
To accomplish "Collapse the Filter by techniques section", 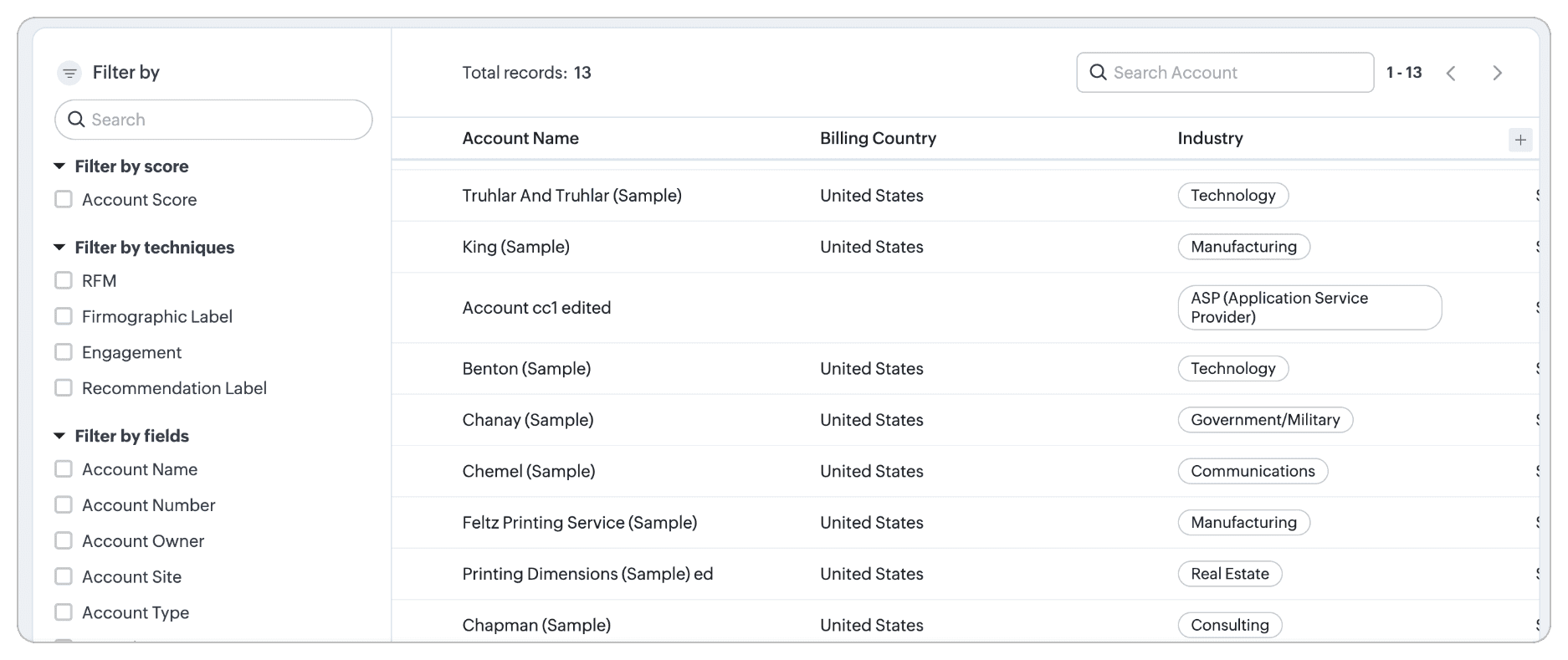I will click(x=59, y=248).
